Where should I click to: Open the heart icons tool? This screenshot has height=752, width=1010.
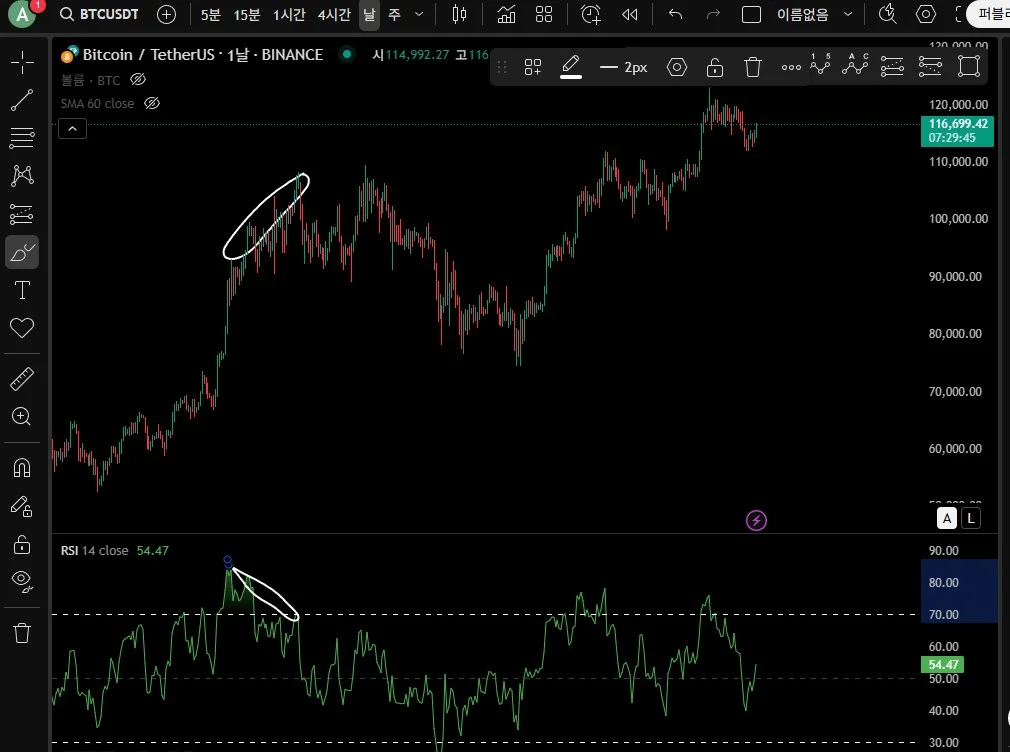tap(22, 328)
